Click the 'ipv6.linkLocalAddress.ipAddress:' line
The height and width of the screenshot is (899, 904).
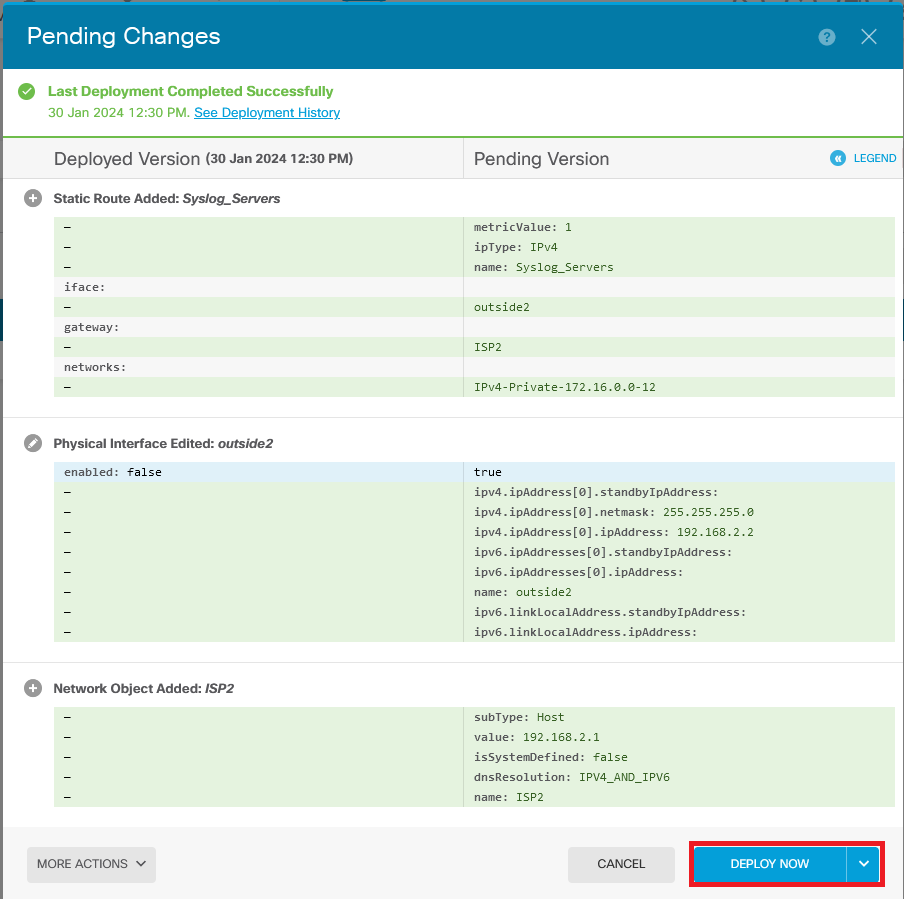[x=585, y=632]
